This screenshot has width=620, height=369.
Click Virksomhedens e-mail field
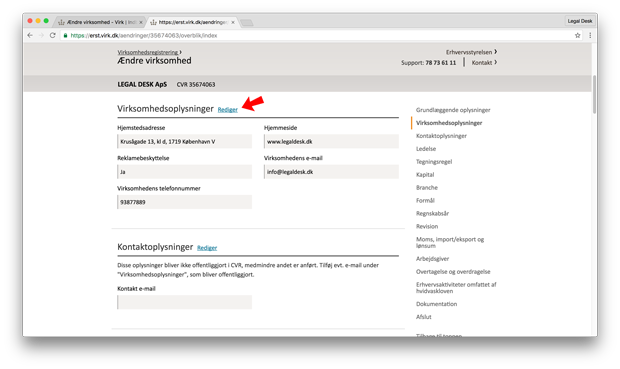tap(331, 172)
